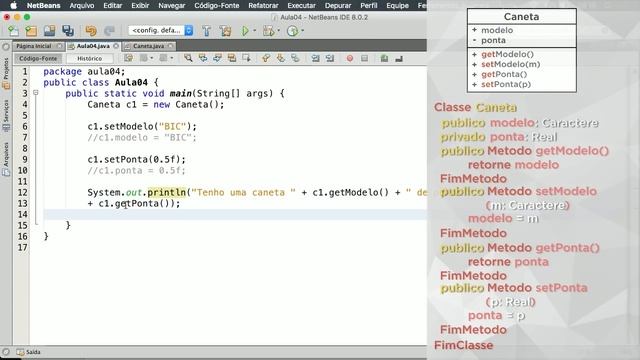
Task: Open the Navegar menu
Action: (x=171, y=5)
